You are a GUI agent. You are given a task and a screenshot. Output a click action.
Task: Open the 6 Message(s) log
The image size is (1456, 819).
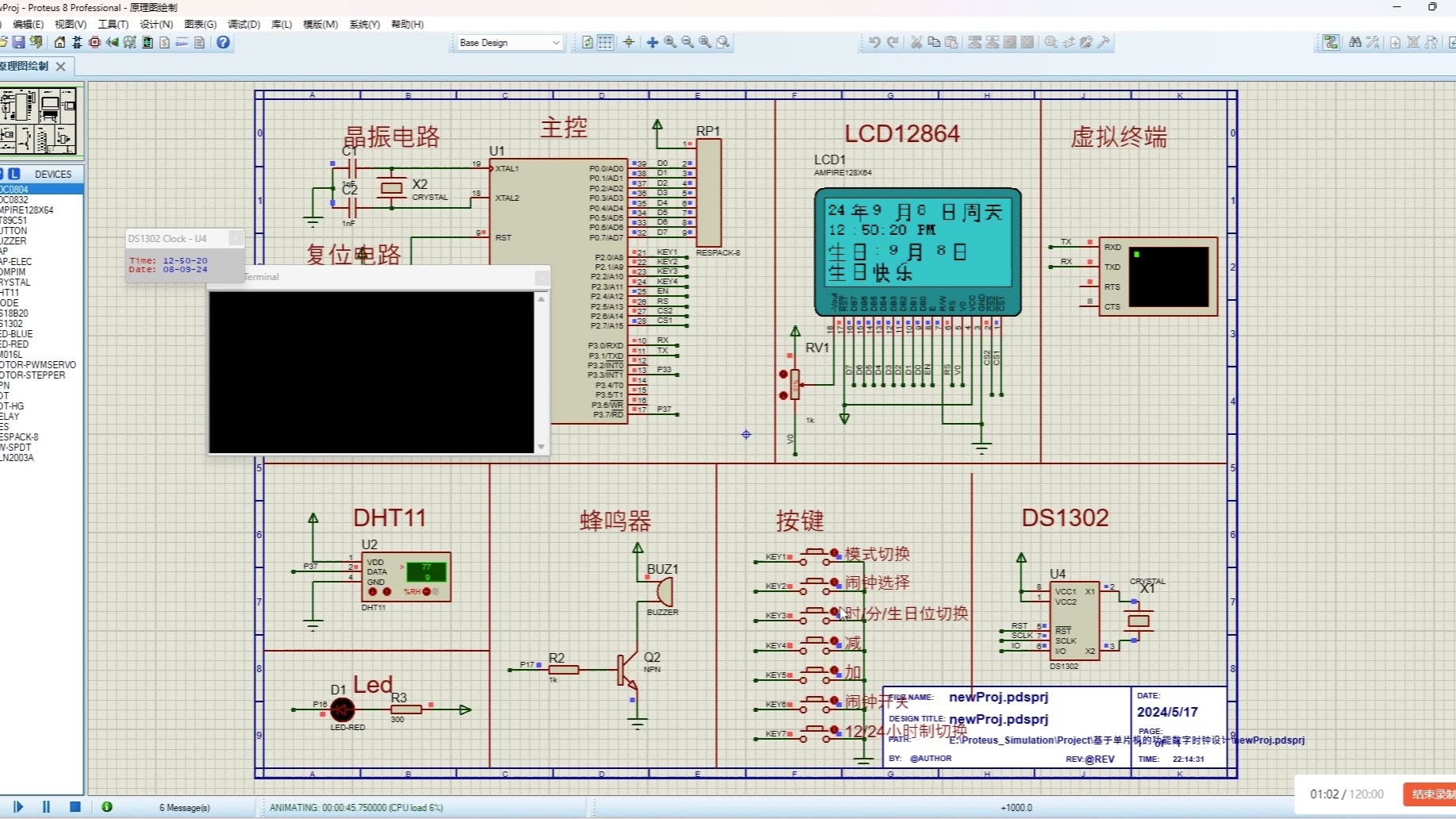pyautogui.click(x=184, y=807)
